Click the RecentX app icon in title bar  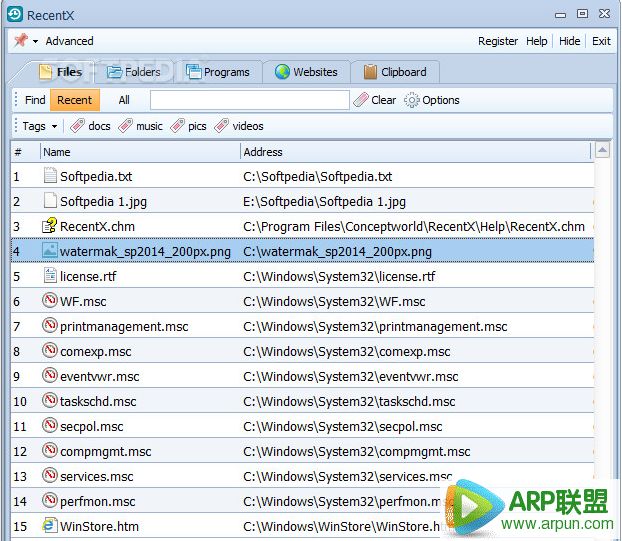[x=15, y=14]
